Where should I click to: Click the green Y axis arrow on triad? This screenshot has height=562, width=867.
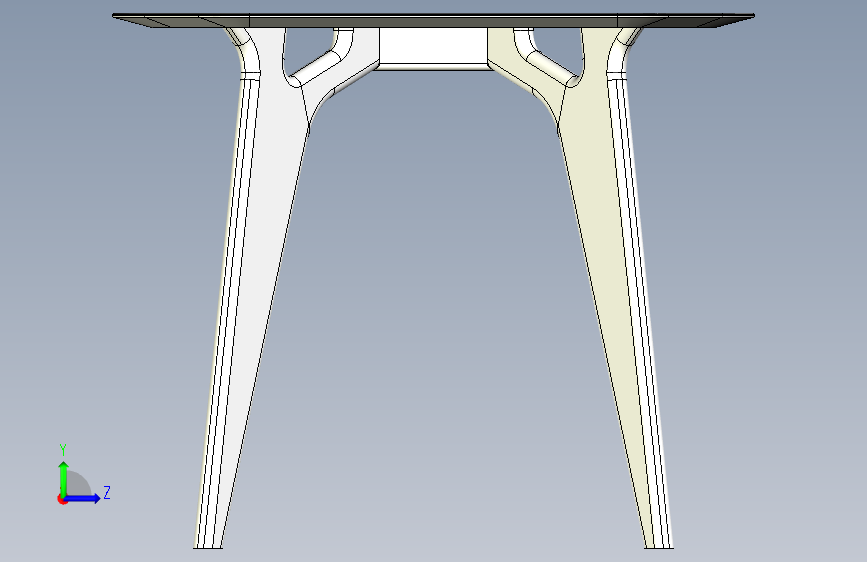[x=64, y=478]
